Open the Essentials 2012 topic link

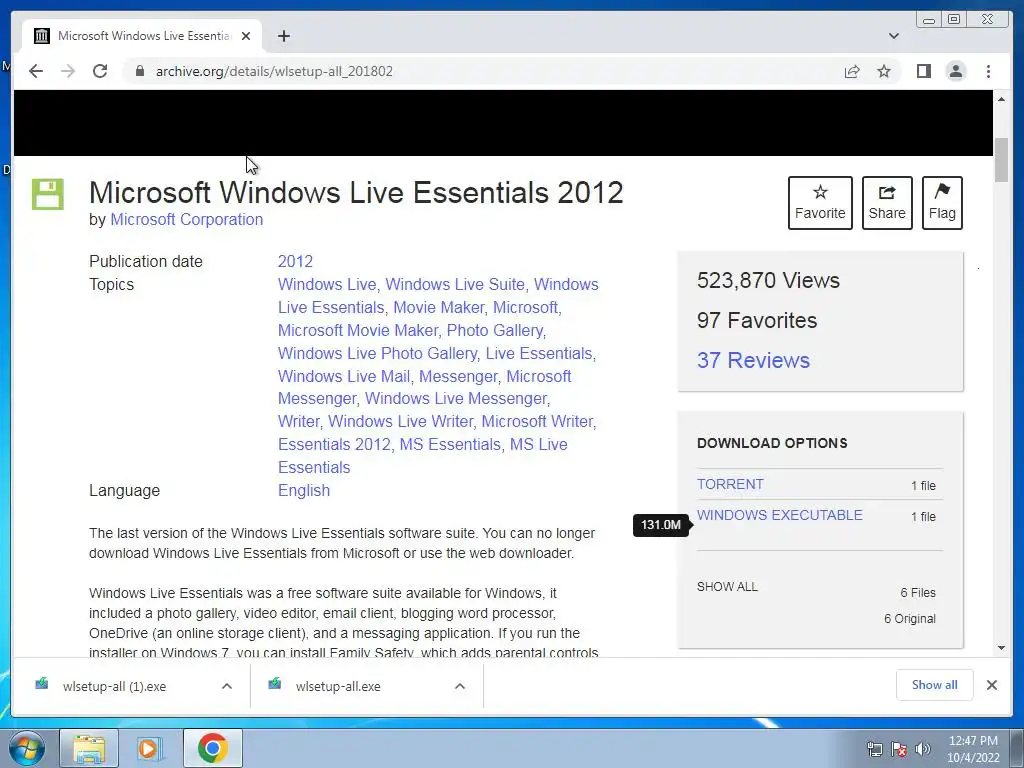point(334,444)
